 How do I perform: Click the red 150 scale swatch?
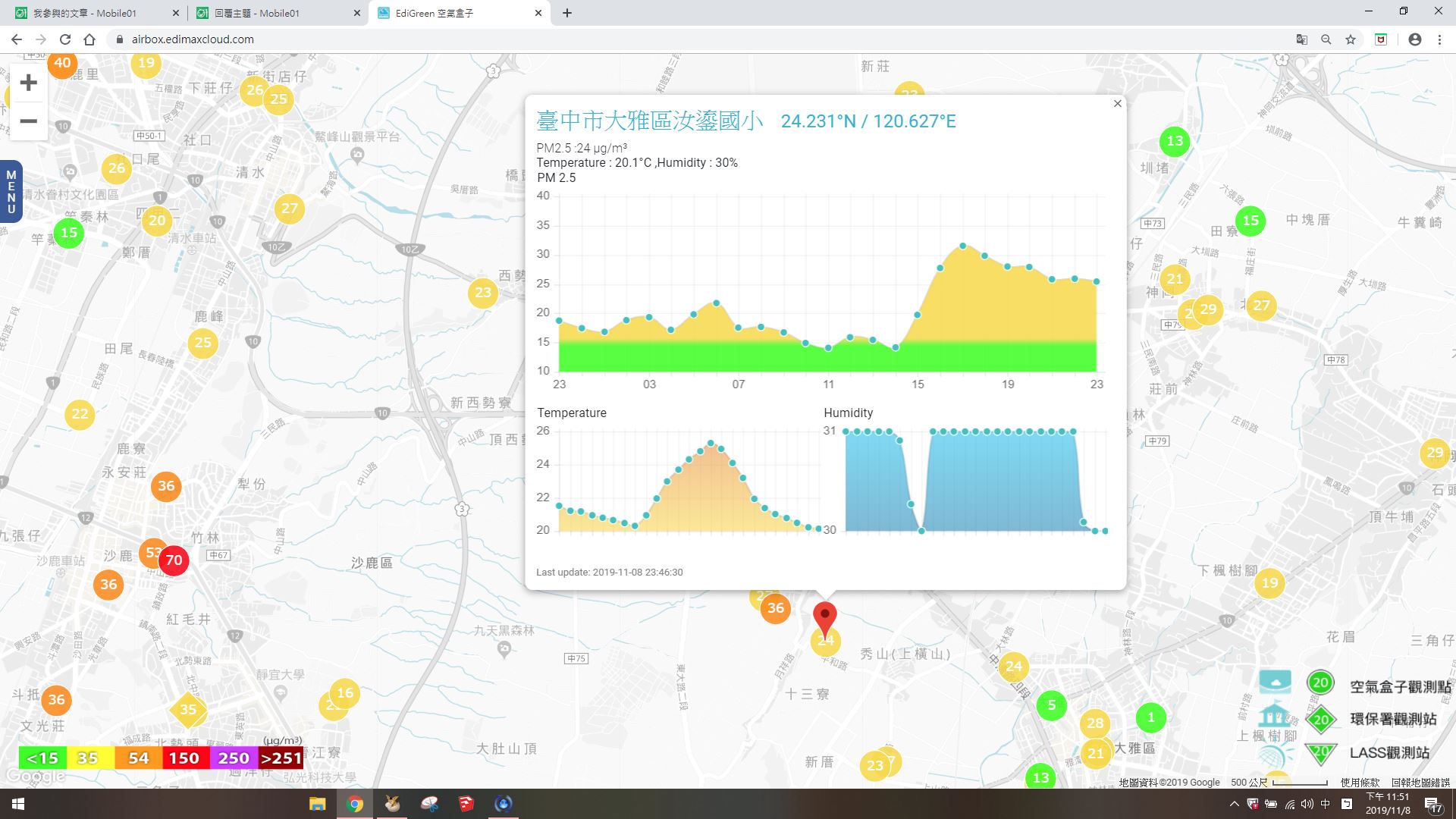click(x=185, y=758)
